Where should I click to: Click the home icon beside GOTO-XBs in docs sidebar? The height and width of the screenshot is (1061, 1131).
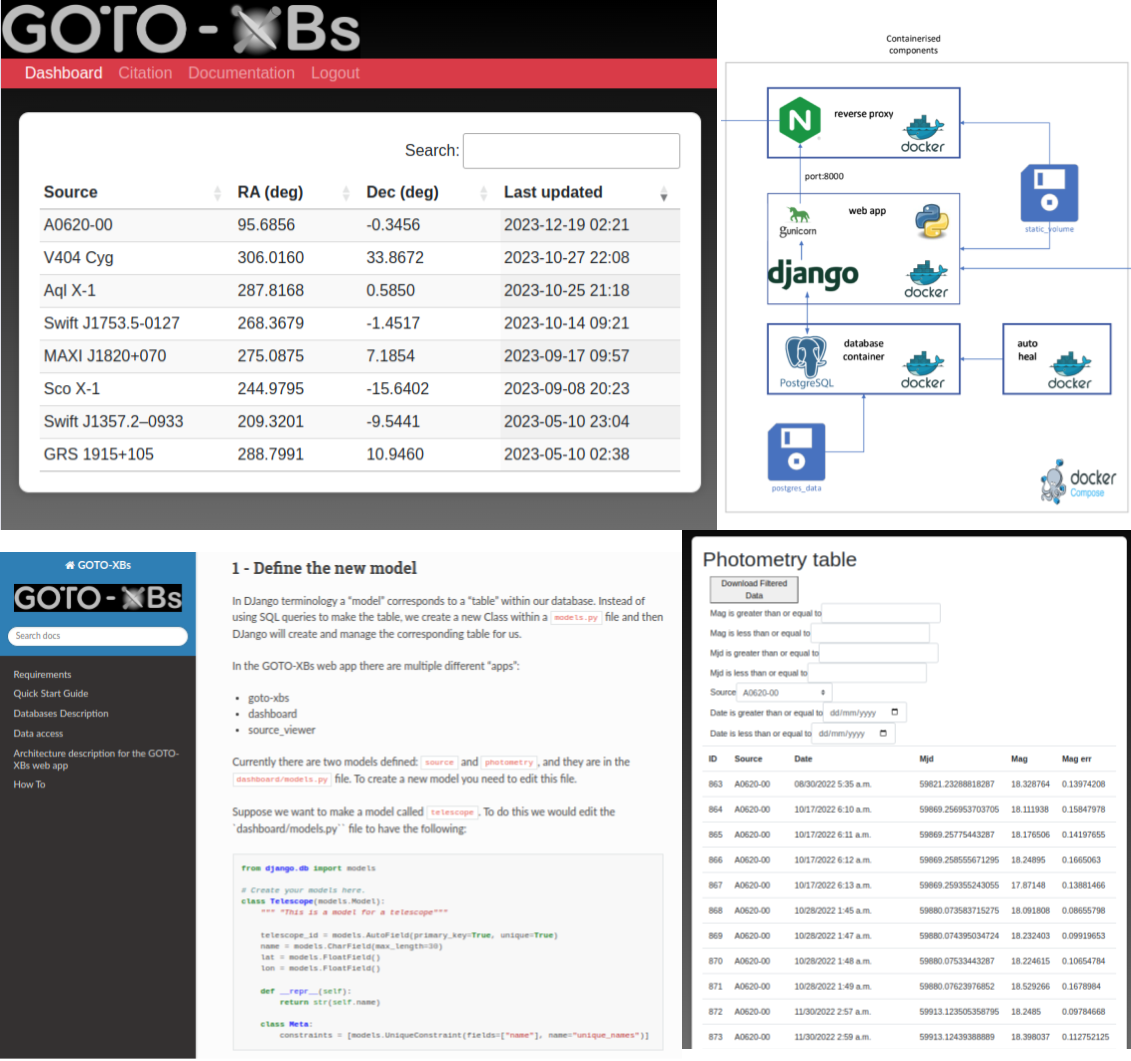pyautogui.click(x=70, y=565)
